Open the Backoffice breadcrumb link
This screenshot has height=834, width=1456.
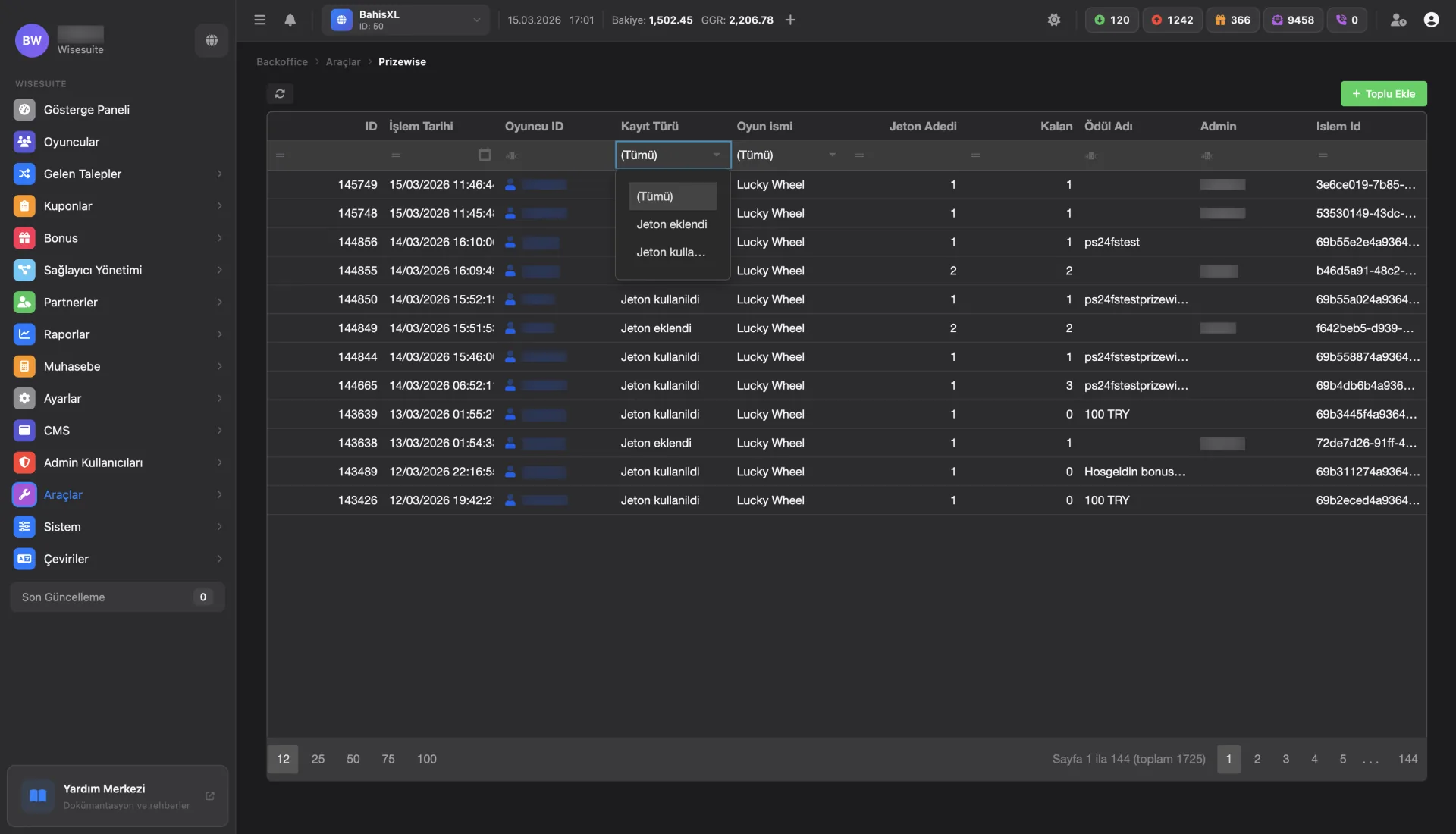282,61
